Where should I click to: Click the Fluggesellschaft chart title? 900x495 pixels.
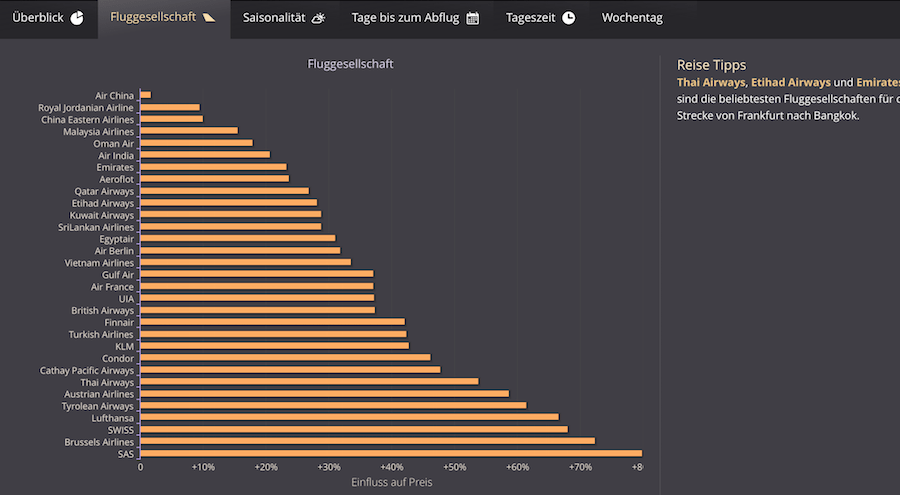coord(350,64)
